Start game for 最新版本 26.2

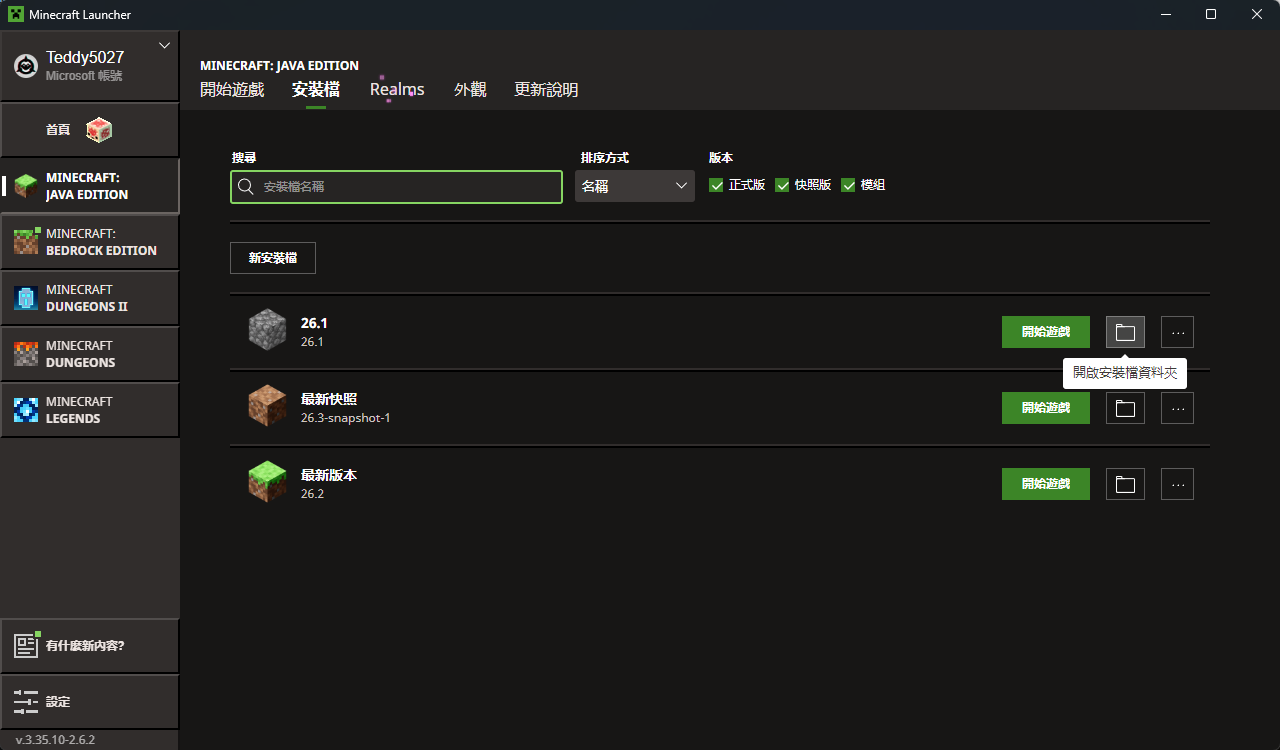[x=1046, y=484]
